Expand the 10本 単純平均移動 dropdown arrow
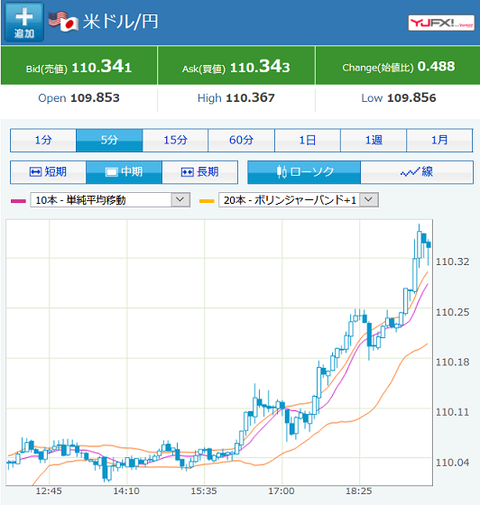The width and height of the screenshot is (480, 505). (x=180, y=200)
